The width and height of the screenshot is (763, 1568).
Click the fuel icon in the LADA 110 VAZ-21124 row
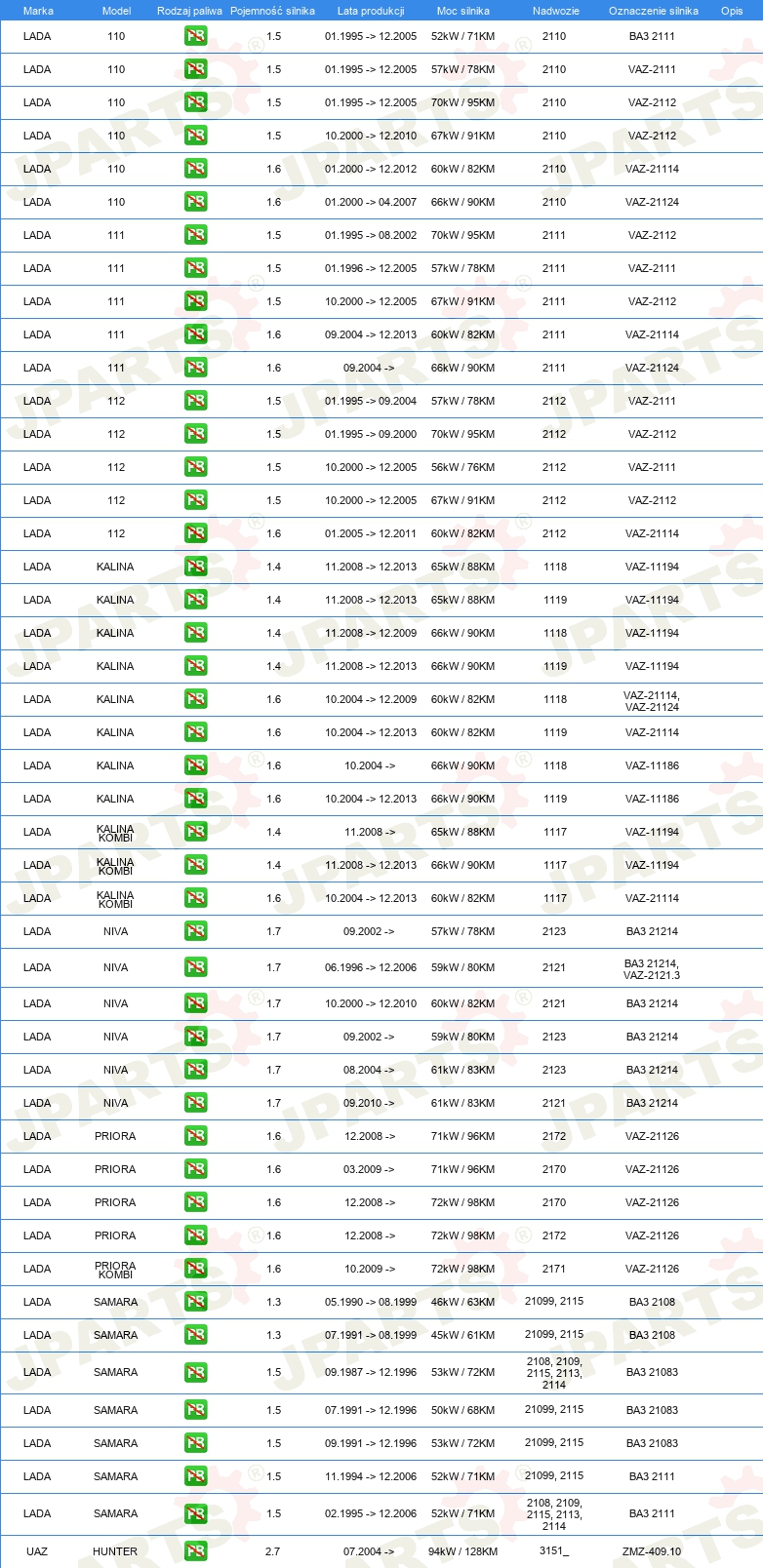click(x=195, y=202)
